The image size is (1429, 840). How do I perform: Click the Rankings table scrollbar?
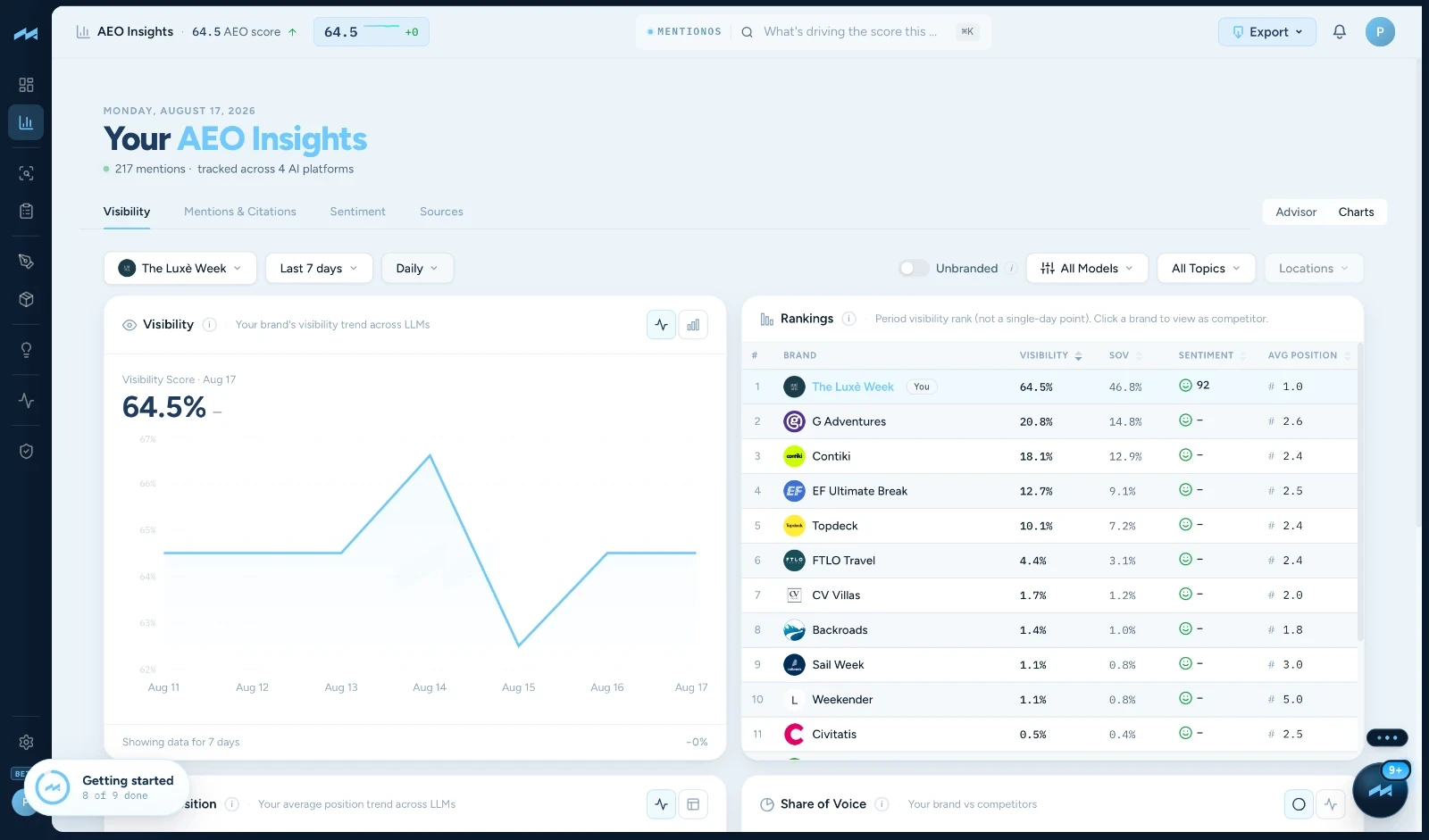(1360, 491)
